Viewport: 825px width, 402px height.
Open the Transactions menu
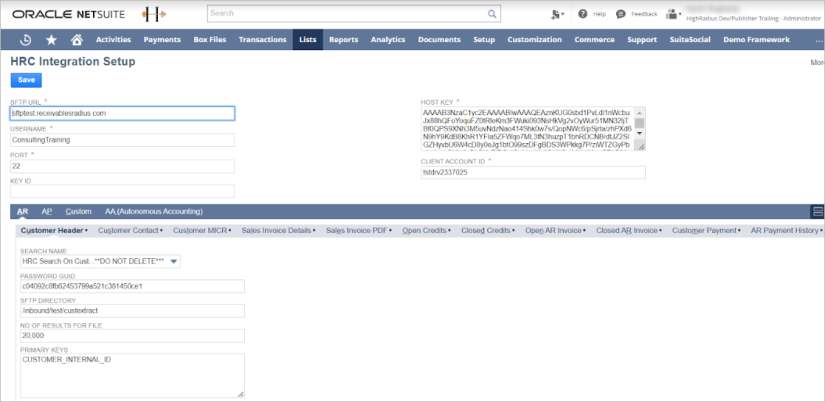pyautogui.click(x=263, y=39)
